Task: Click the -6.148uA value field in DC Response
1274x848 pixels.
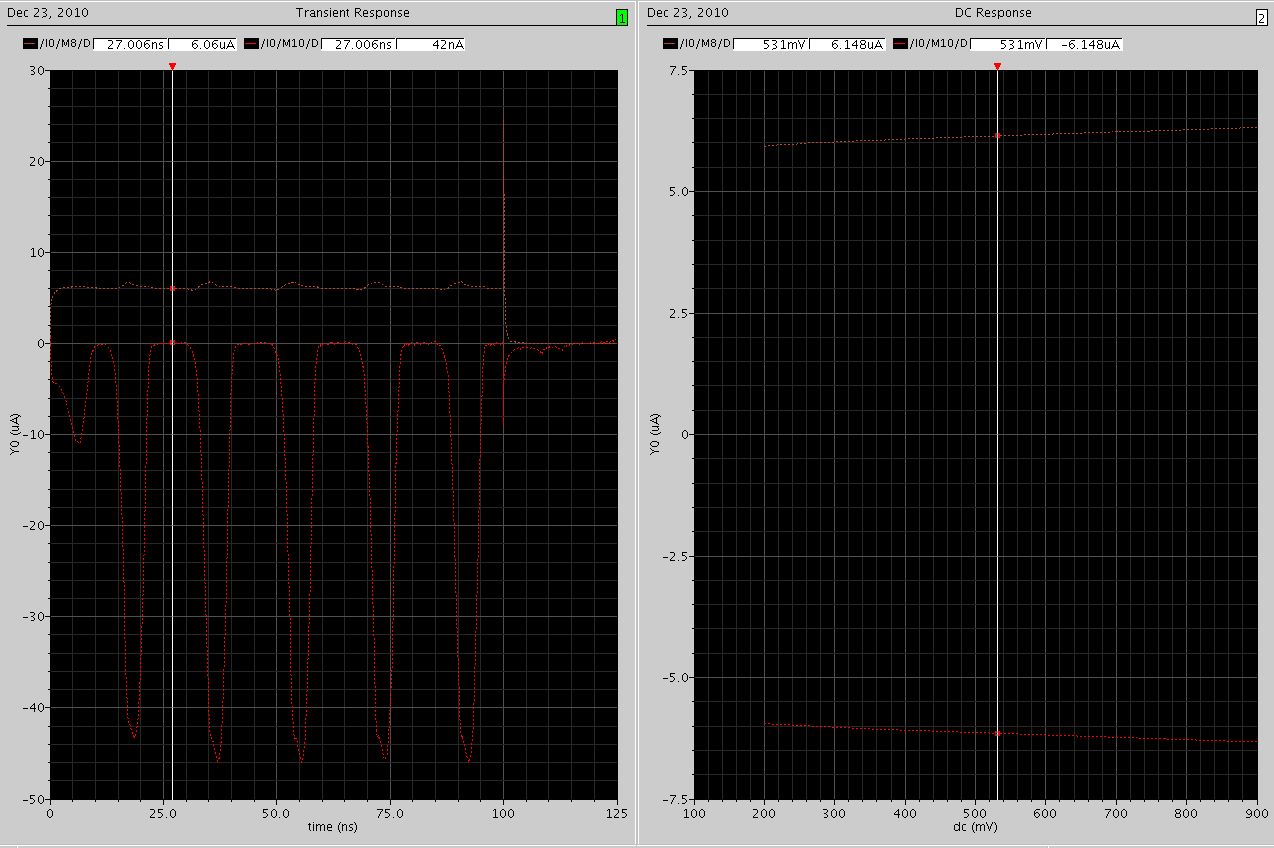Action: [1085, 44]
